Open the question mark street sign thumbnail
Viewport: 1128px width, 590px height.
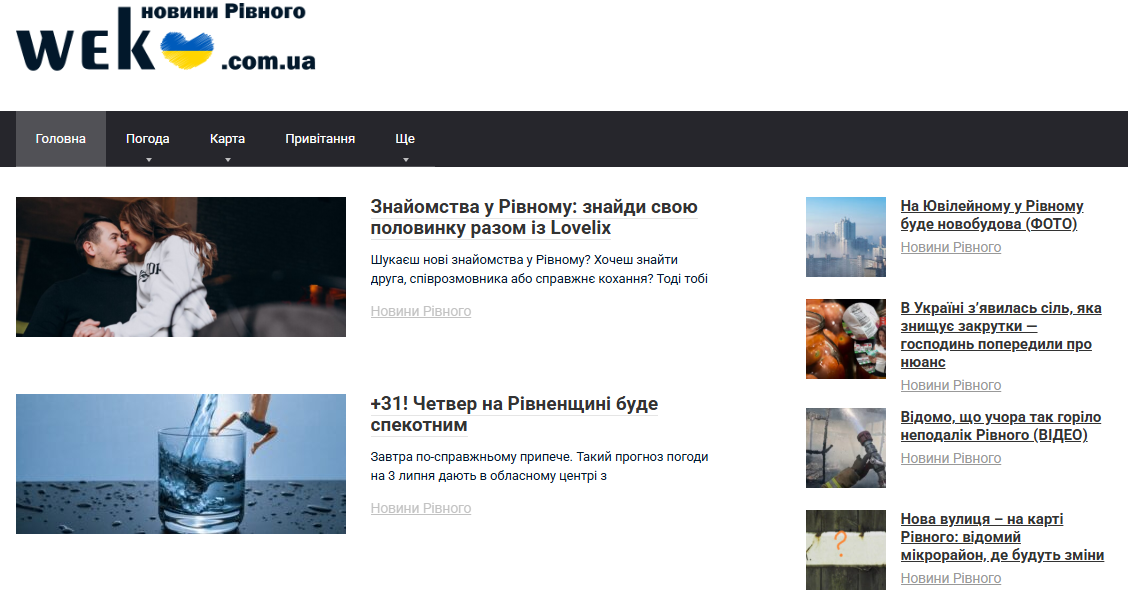846,550
